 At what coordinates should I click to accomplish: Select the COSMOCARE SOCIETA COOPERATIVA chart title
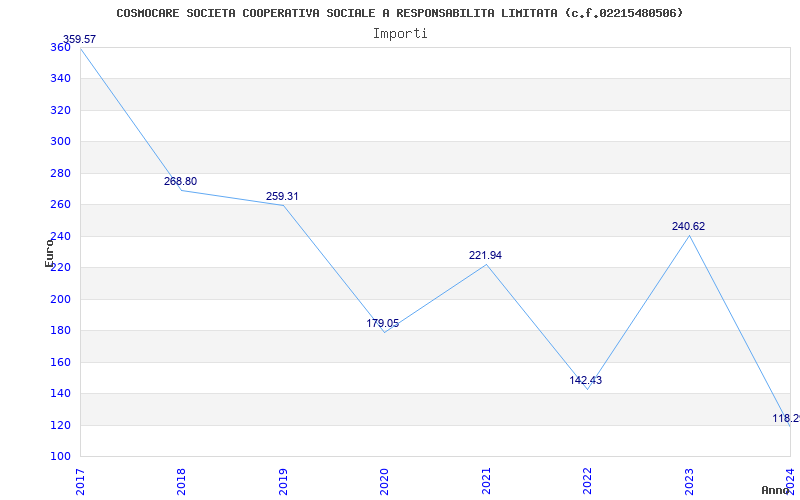(399, 13)
